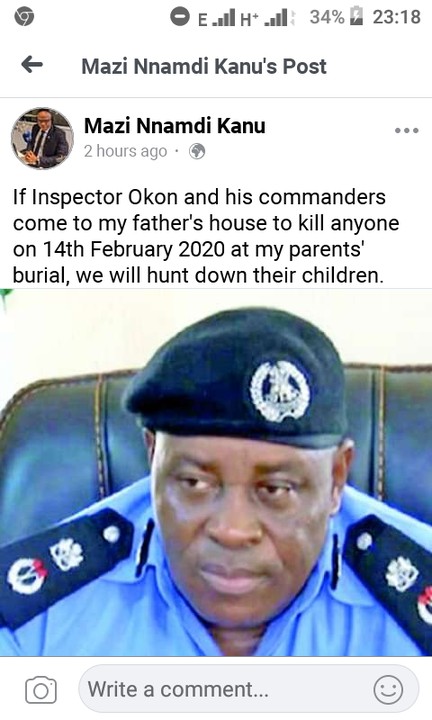Open the police officer photo

pyautogui.click(x=216, y=472)
